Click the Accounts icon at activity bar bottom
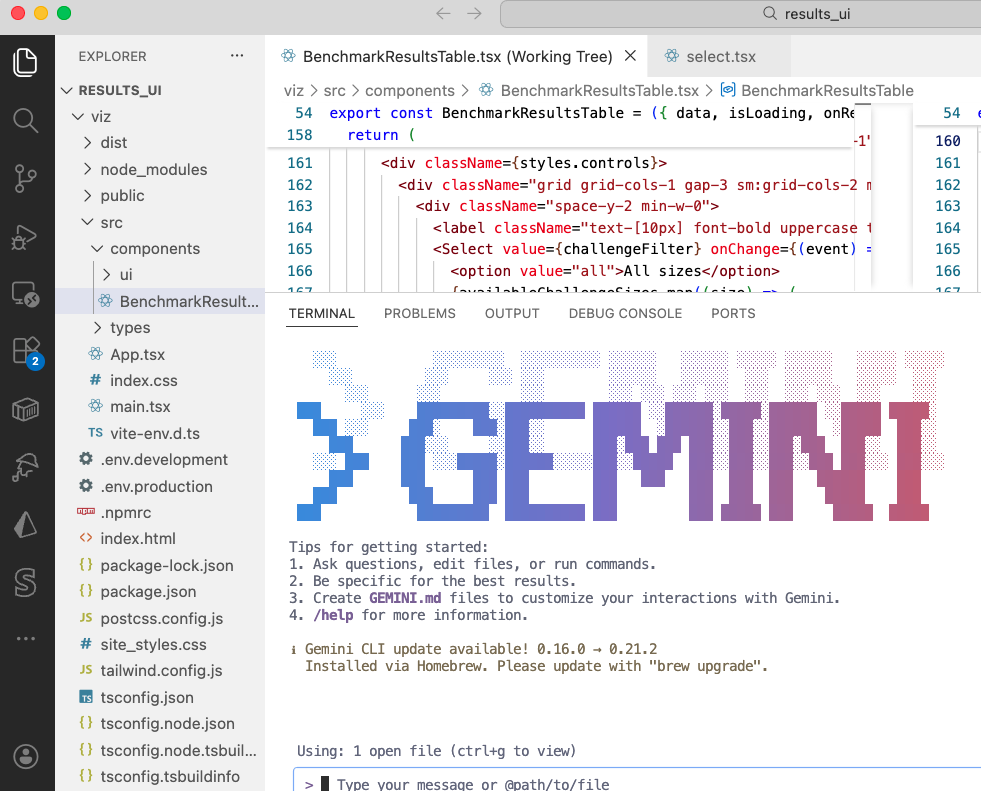 pos(26,757)
